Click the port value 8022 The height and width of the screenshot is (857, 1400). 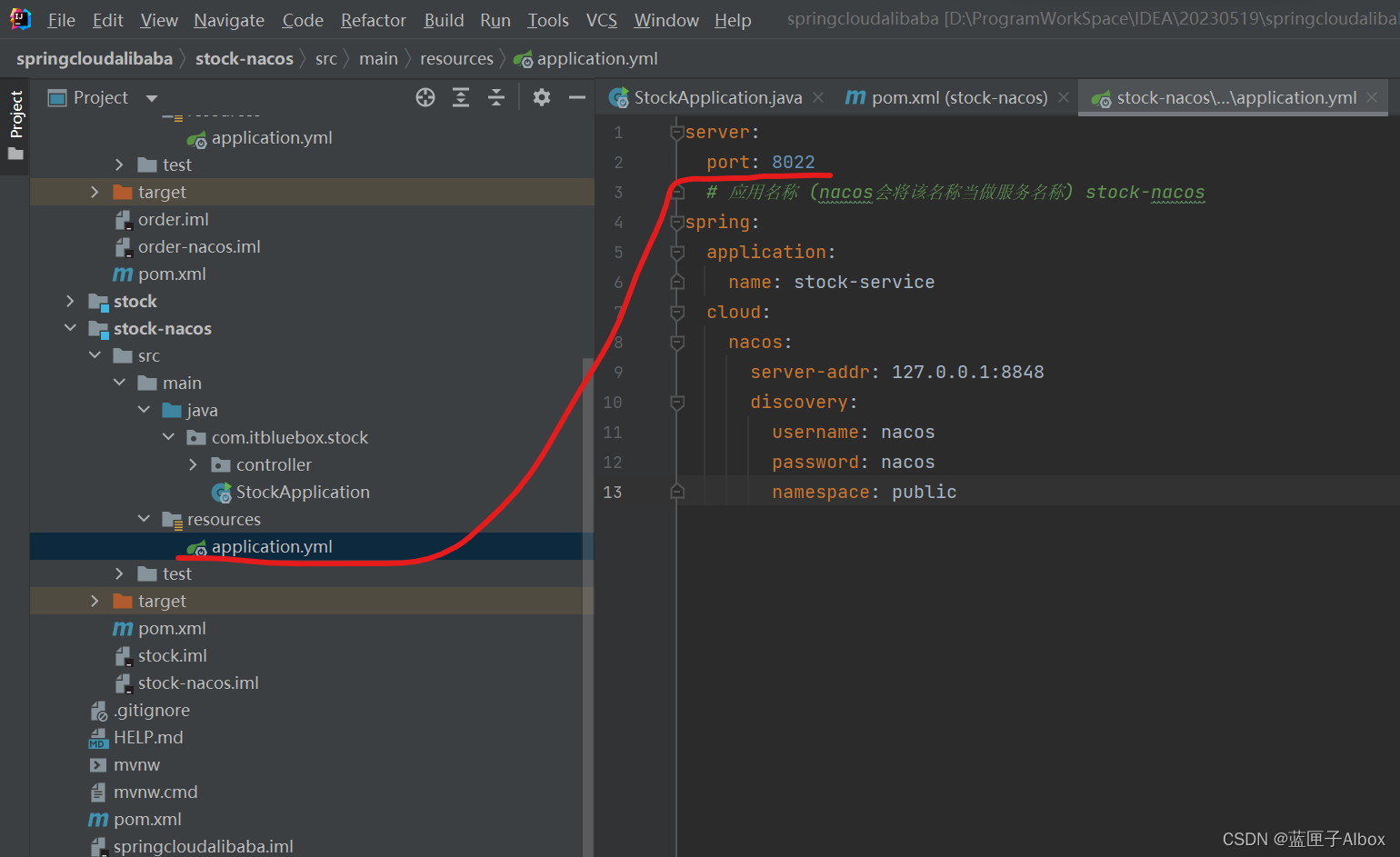pos(793,163)
